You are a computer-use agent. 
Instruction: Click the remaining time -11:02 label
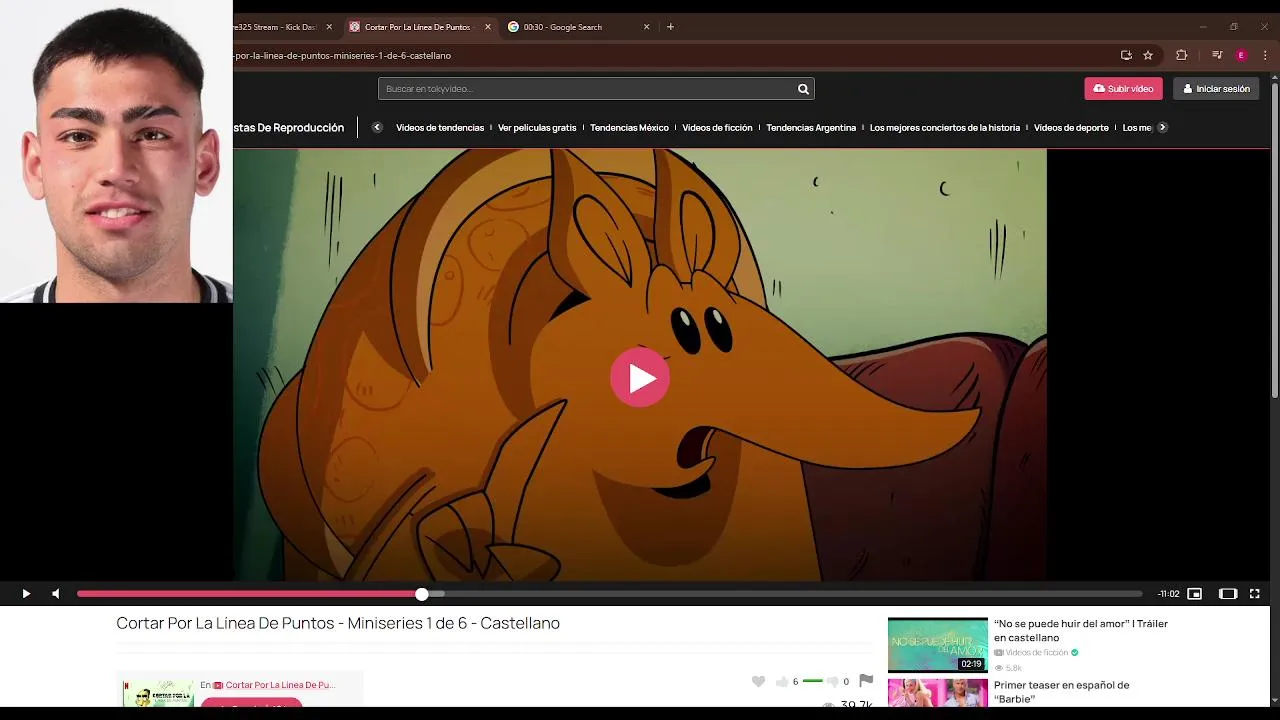click(1168, 594)
